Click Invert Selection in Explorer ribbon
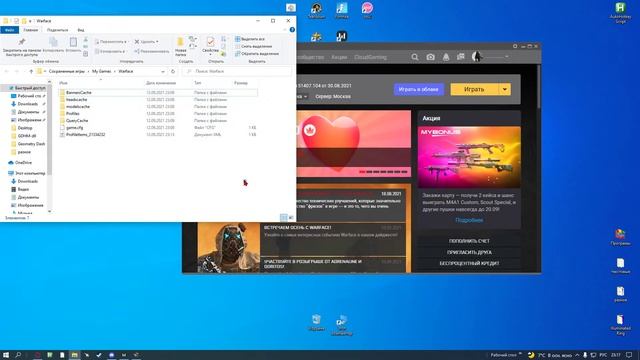640x360 pixels. click(x=257, y=53)
